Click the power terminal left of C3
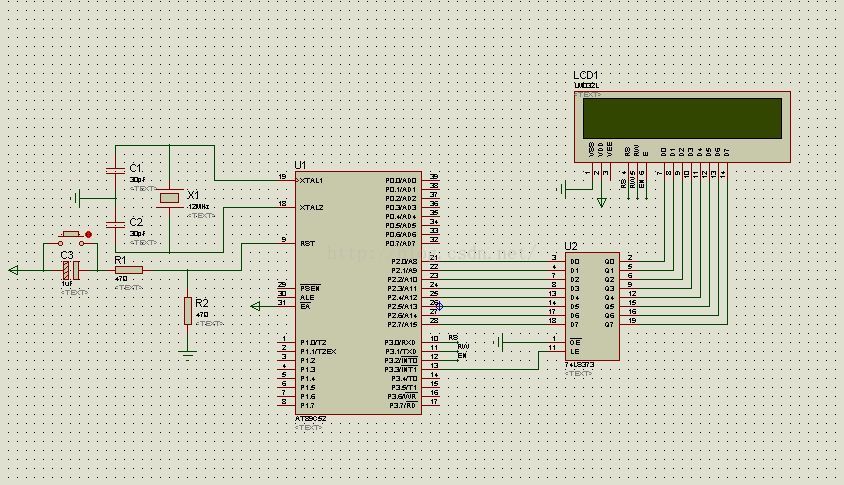 pyautogui.click(x=14, y=270)
